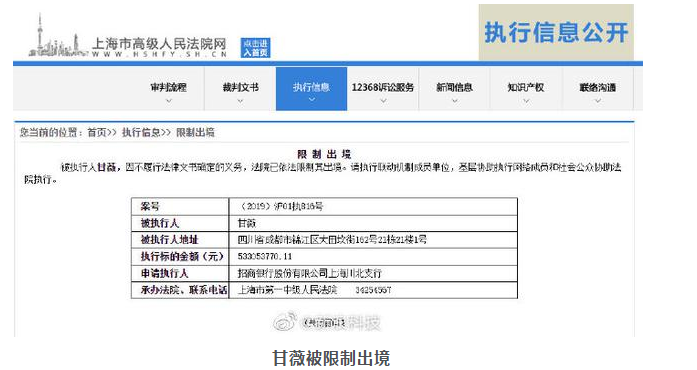Click 上海市第一中级人民法院 court name
697x370 pixels.
pyautogui.click(x=288, y=290)
